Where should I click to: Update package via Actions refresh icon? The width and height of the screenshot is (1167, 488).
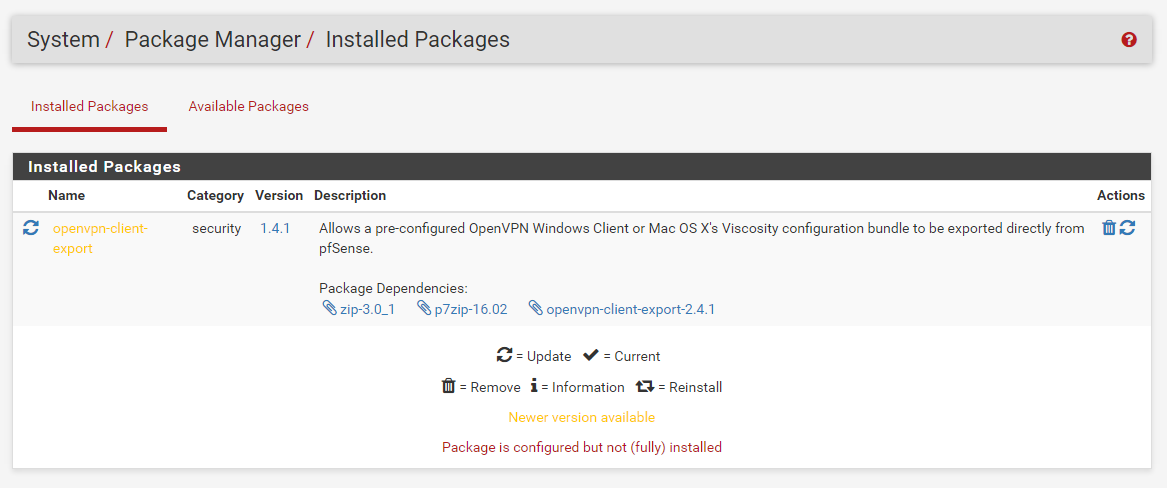point(1127,228)
